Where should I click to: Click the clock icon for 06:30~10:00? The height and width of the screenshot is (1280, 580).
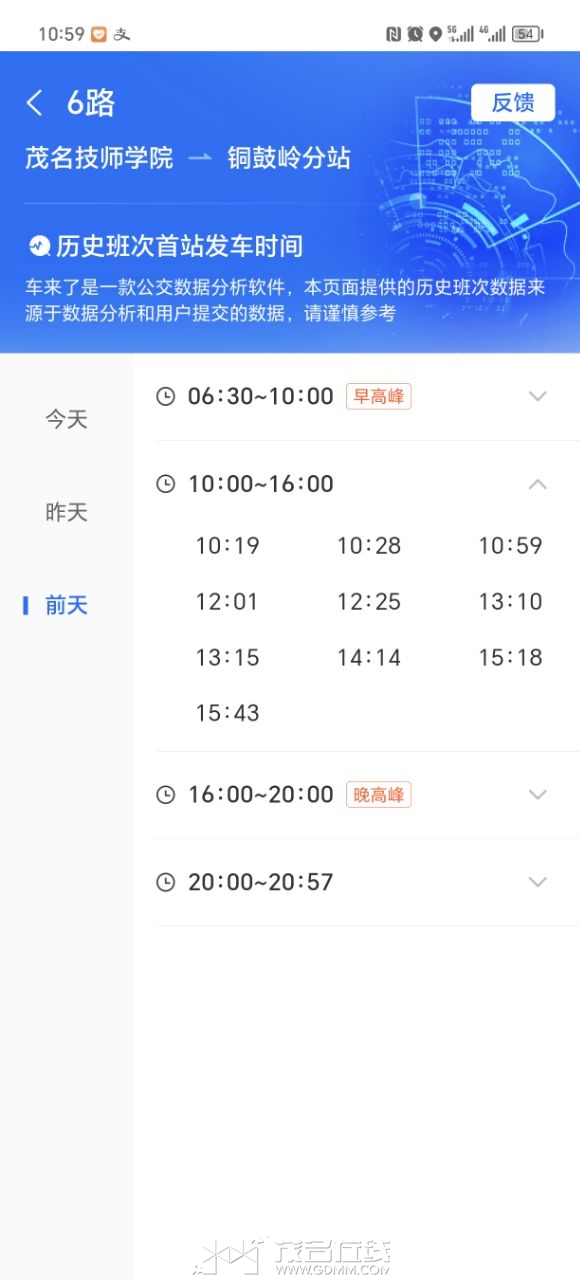coord(166,396)
